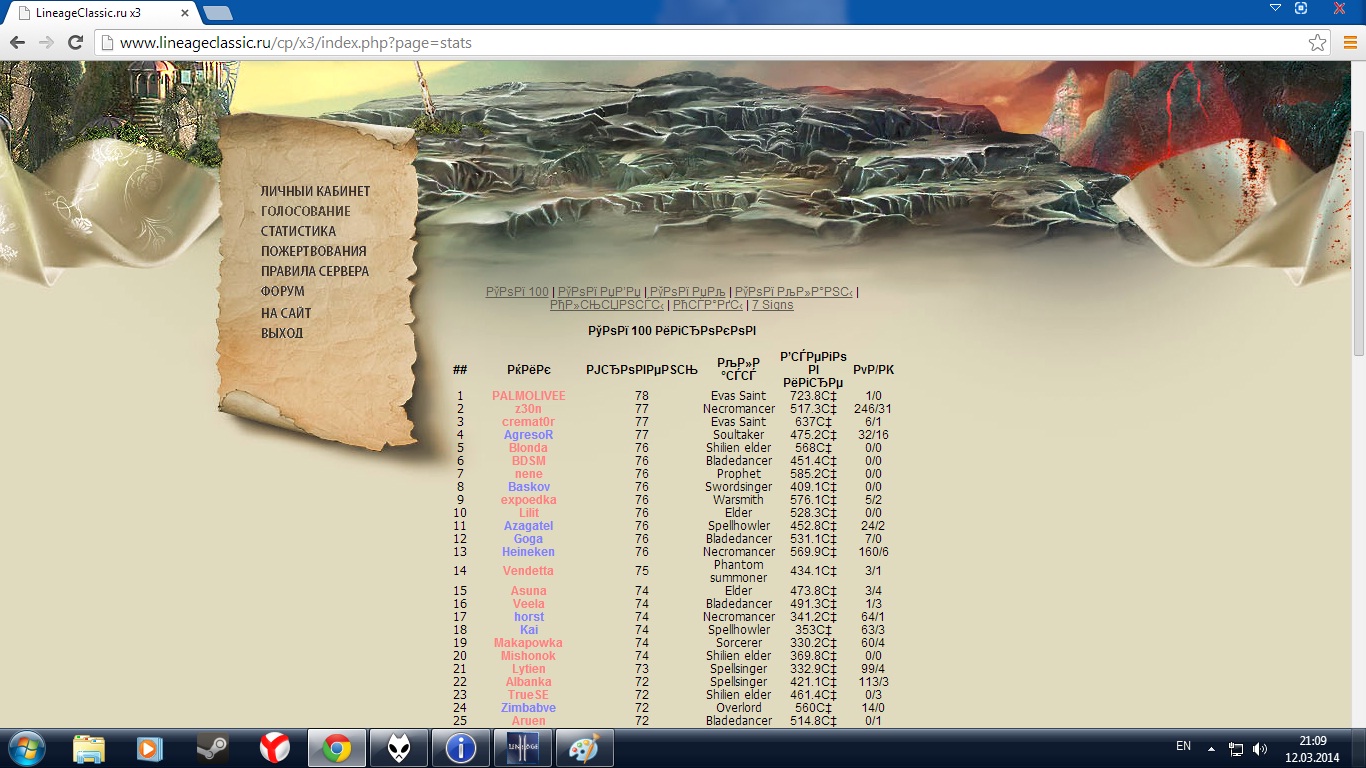Screen dimensions: 1366x768
Task: Open File Explorer from the taskbar
Action: (x=89, y=748)
